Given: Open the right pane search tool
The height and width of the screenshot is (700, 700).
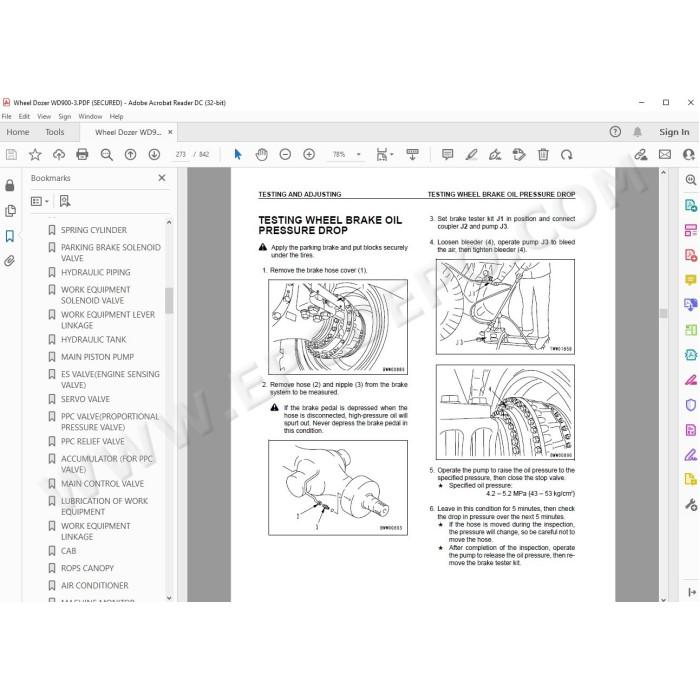Looking at the screenshot, I should 690,180.
